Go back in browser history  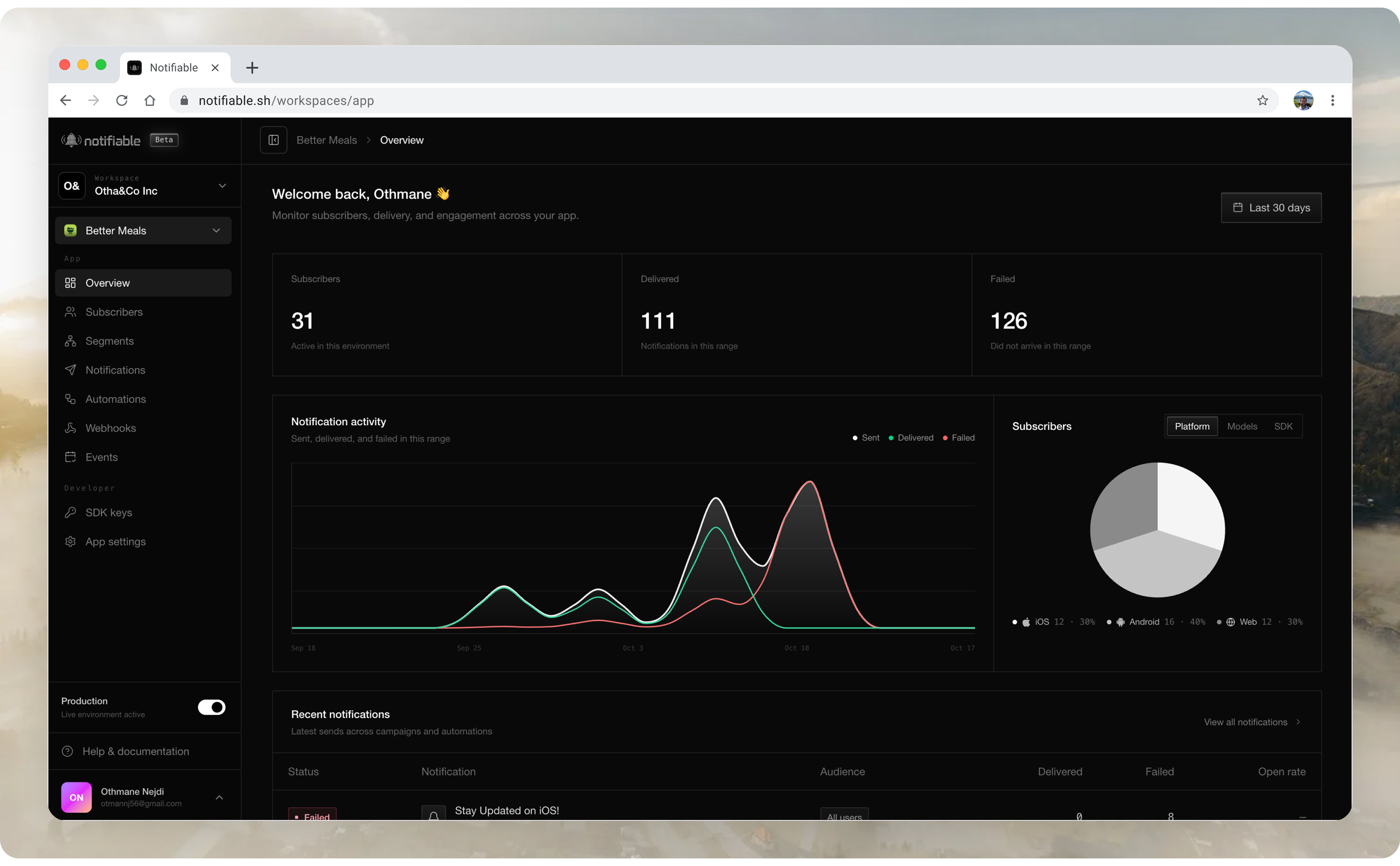coord(66,101)
